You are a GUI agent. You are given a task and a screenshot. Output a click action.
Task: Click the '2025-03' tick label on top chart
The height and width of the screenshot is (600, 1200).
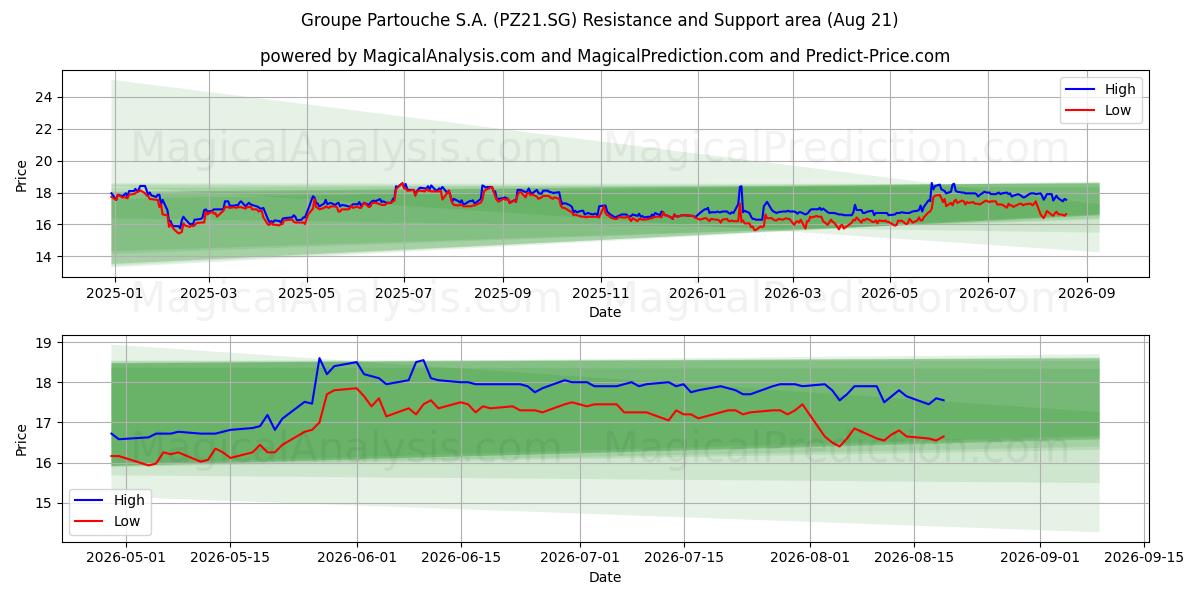pos(208,293)
